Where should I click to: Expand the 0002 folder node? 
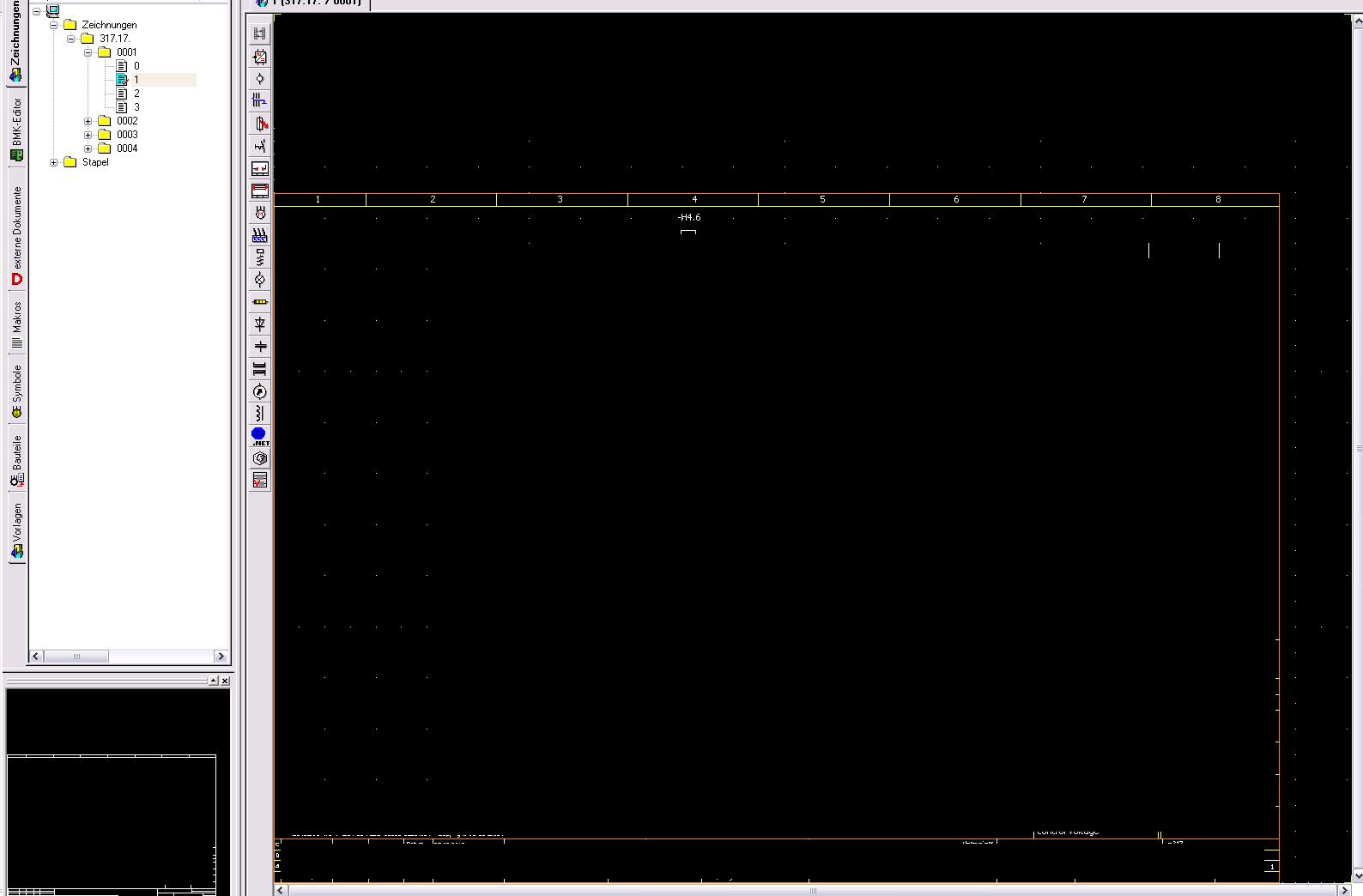point(88,121)
